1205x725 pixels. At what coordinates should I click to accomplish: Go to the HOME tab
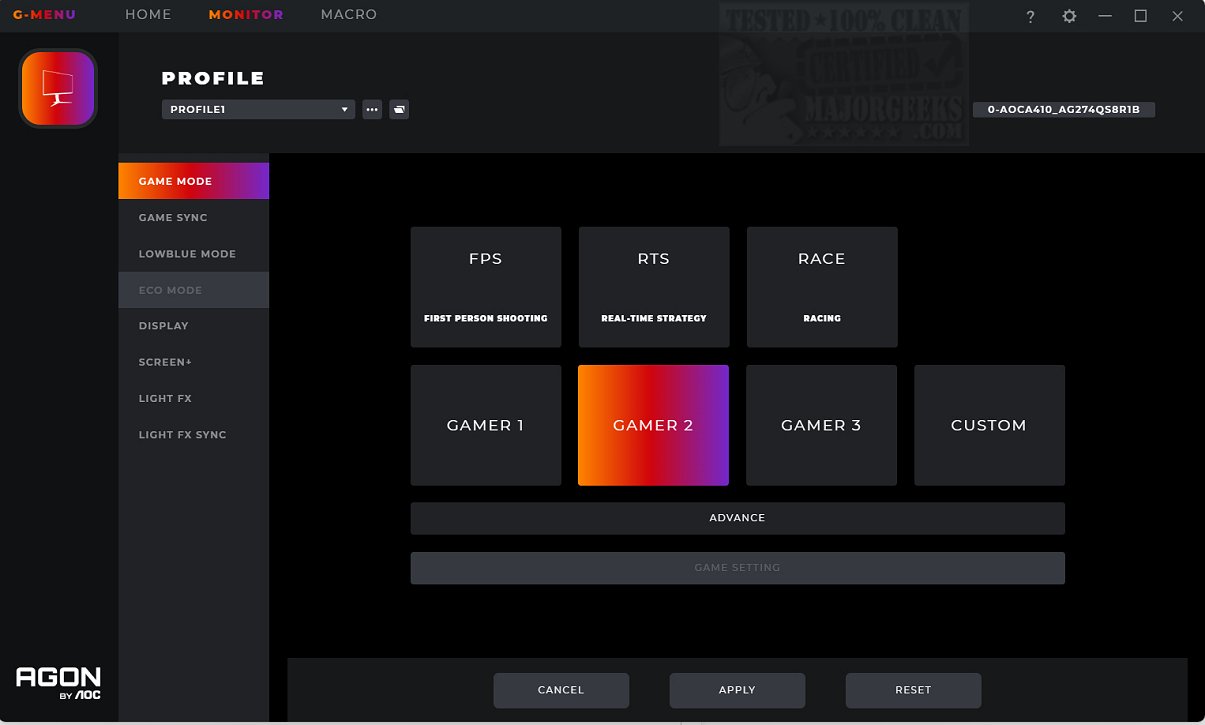pyautogui.click(x=147, y=14)
